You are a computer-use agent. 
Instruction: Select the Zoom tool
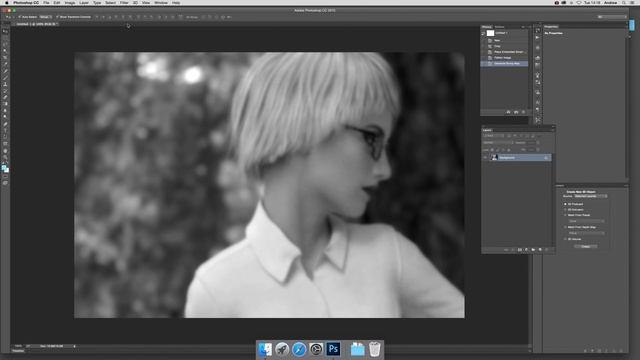5,157
